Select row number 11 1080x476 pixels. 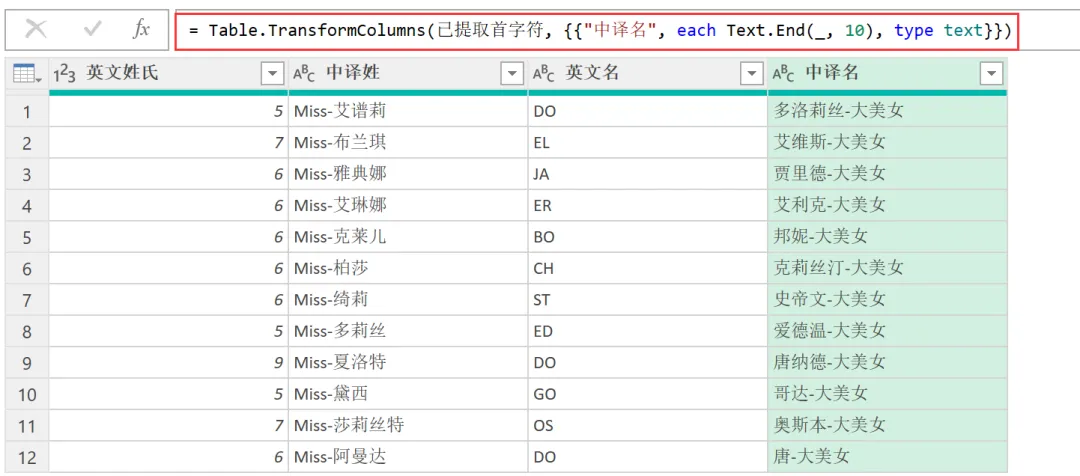(x=27, y=426)
